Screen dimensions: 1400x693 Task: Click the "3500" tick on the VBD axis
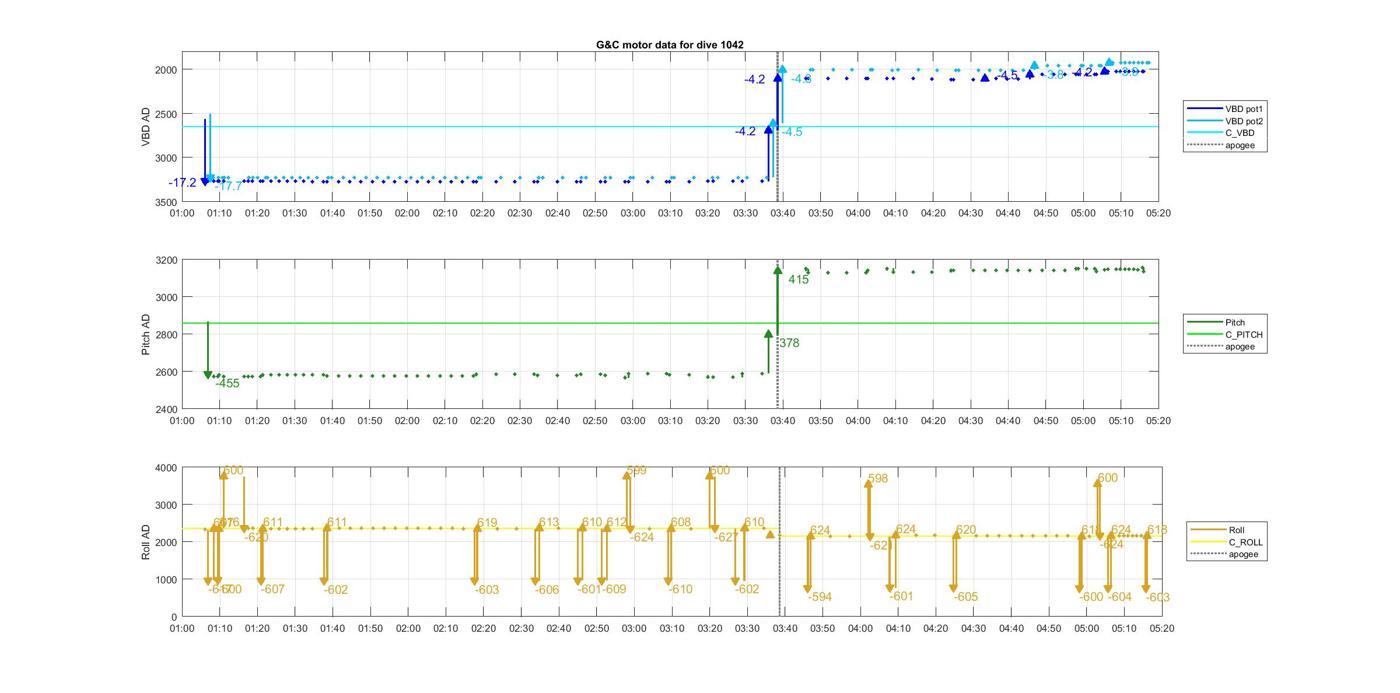pos(165,202)
